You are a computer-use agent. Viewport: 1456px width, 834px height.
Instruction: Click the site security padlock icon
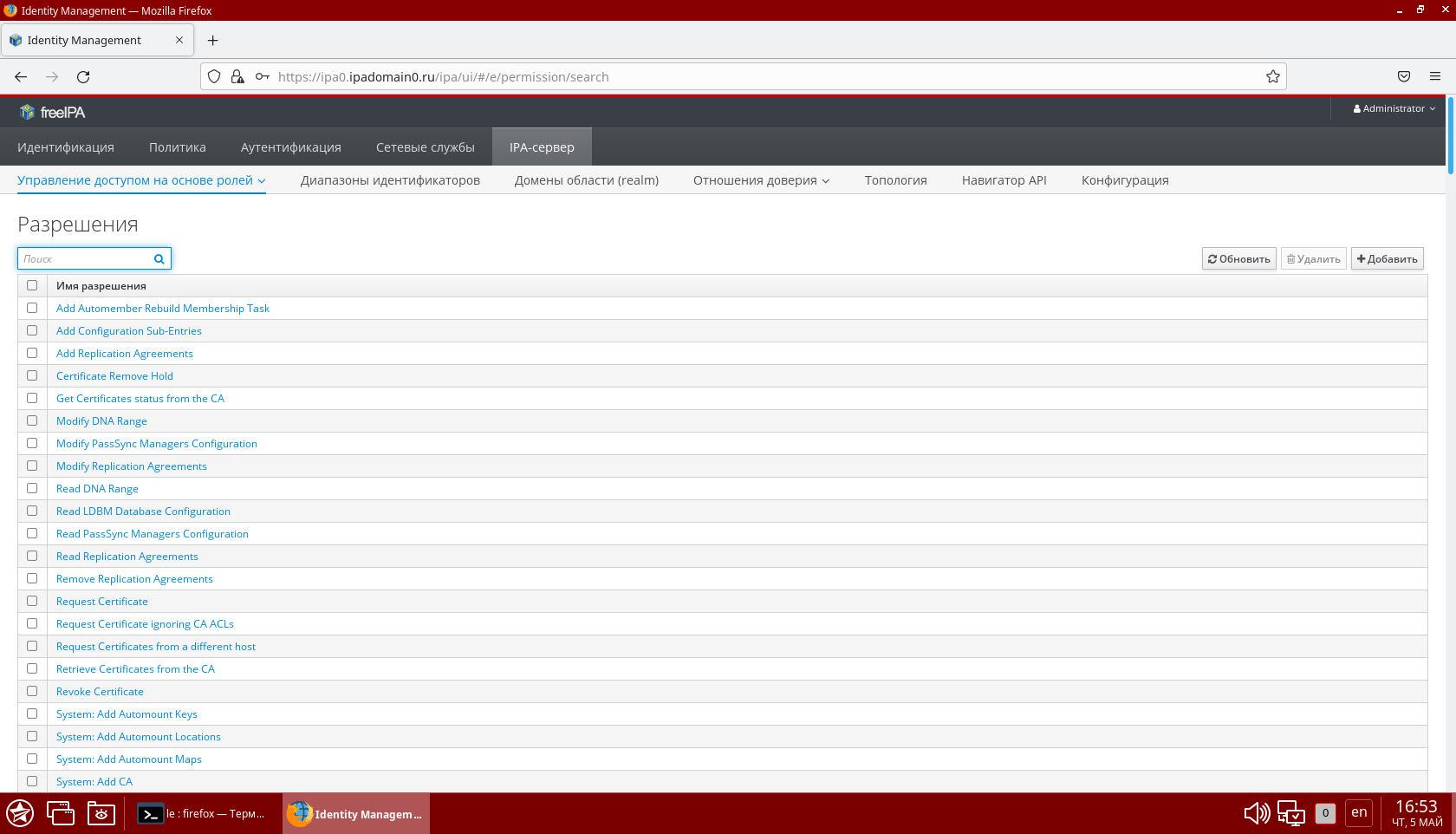(x=237, y=77)
